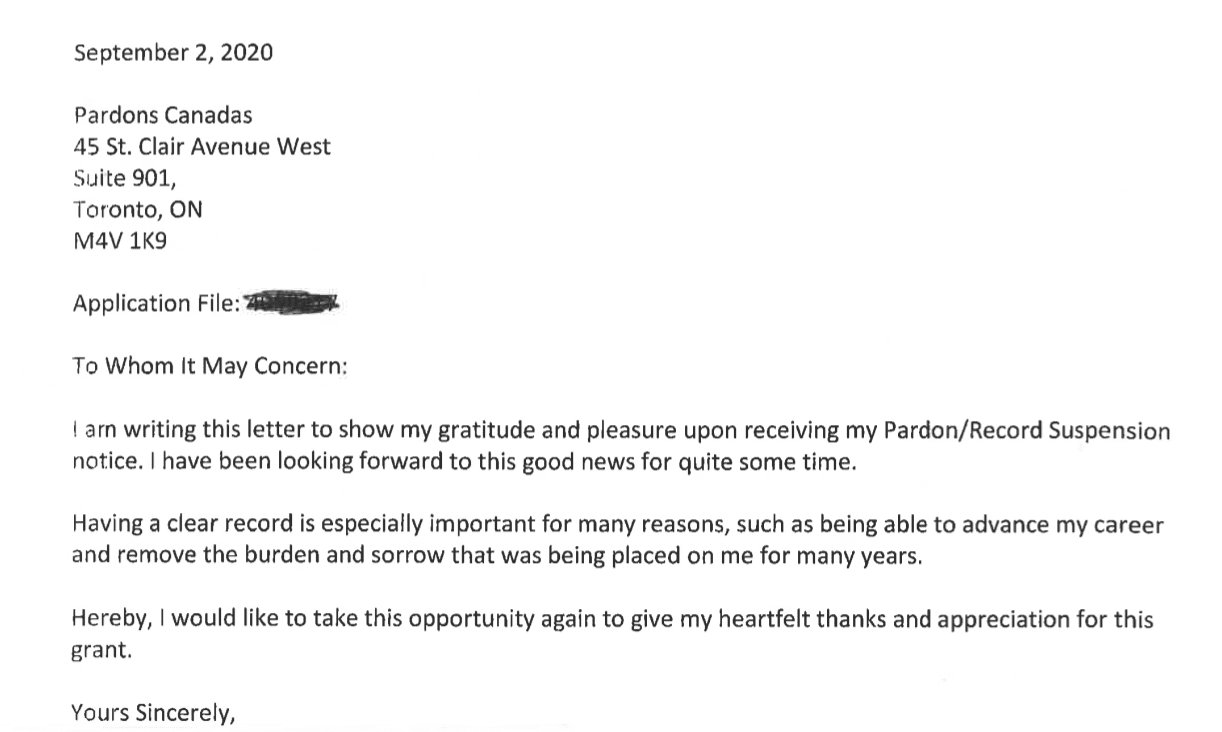Click the words Pardon/Record Suspension

click(x=1028, y=432)
